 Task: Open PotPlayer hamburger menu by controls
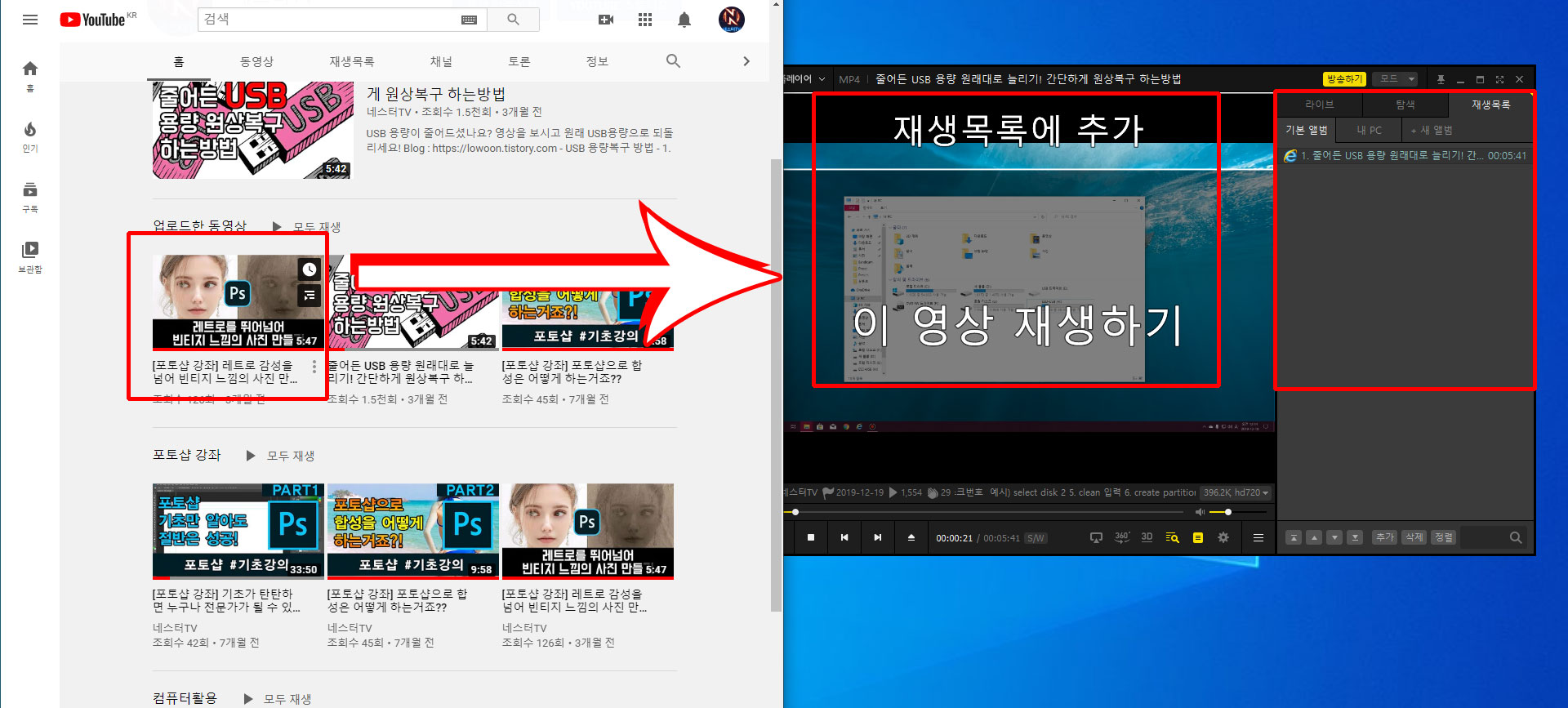tap(1258, 537)
